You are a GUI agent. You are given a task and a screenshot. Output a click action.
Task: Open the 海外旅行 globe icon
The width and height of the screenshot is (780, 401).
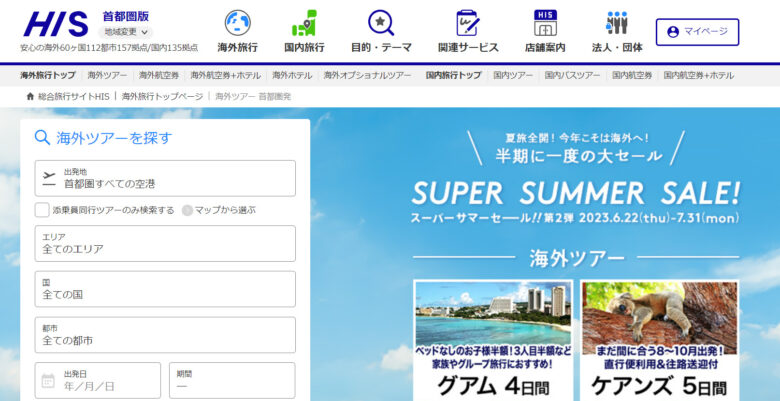(x=237, y=23)
